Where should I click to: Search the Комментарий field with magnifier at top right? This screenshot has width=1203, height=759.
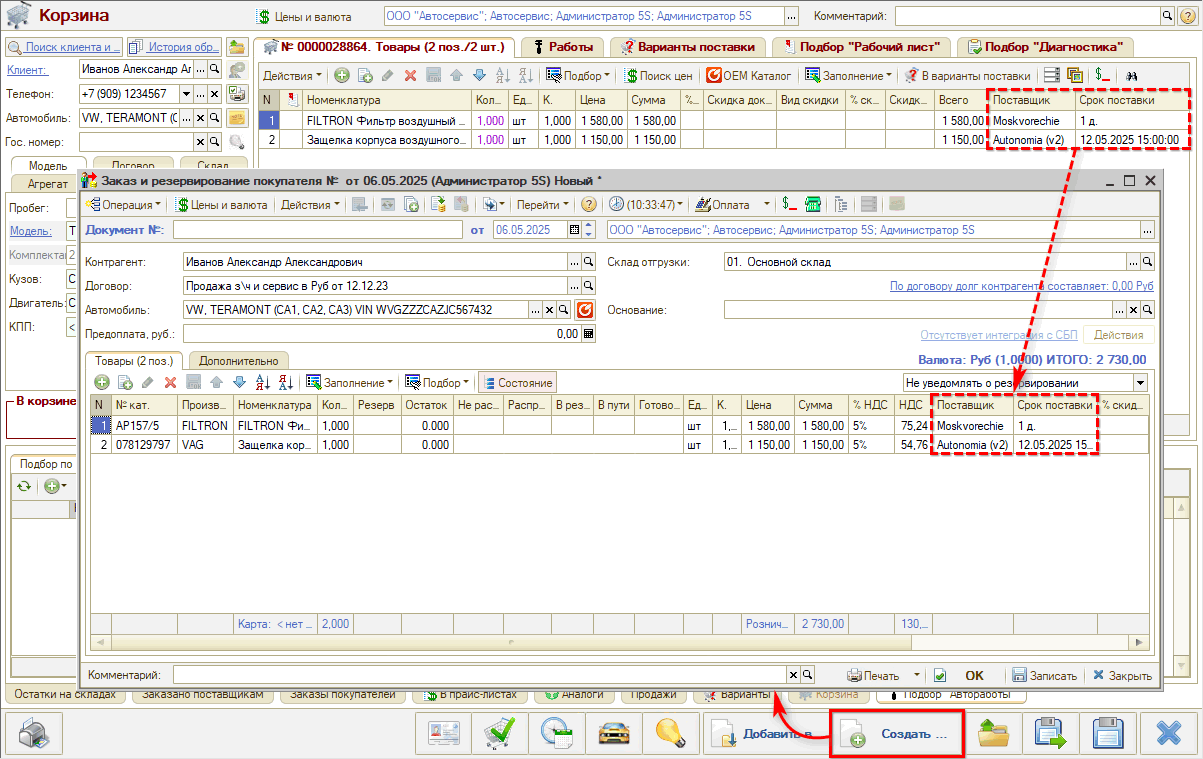click(1166, 16)
